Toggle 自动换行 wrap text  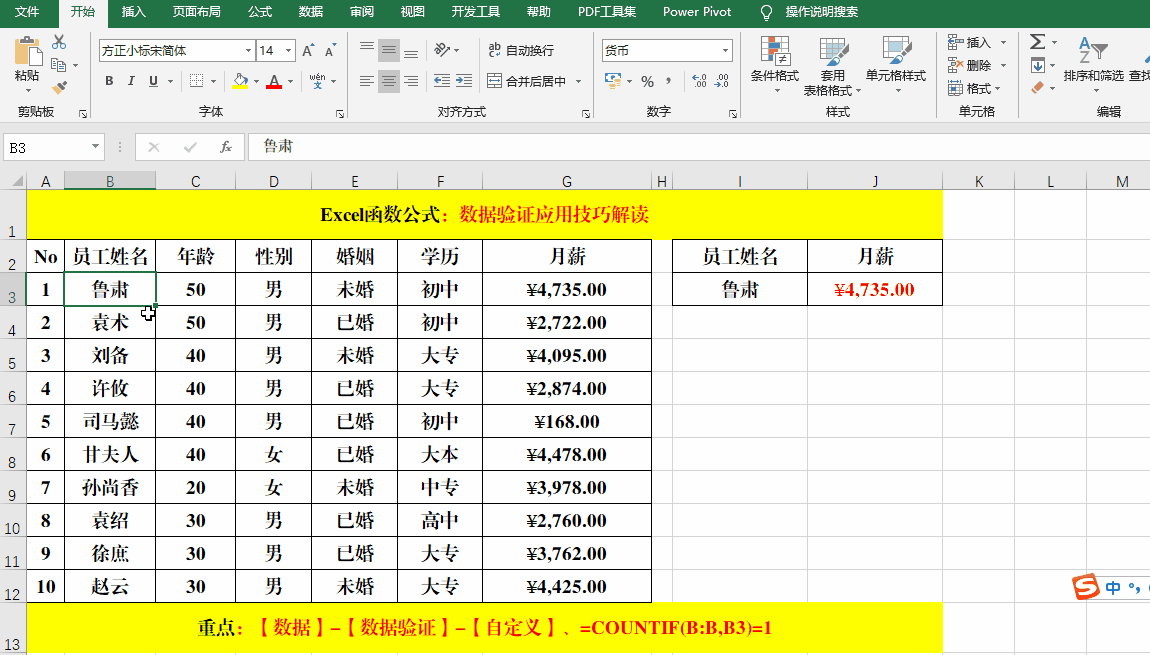pos(521,50)
